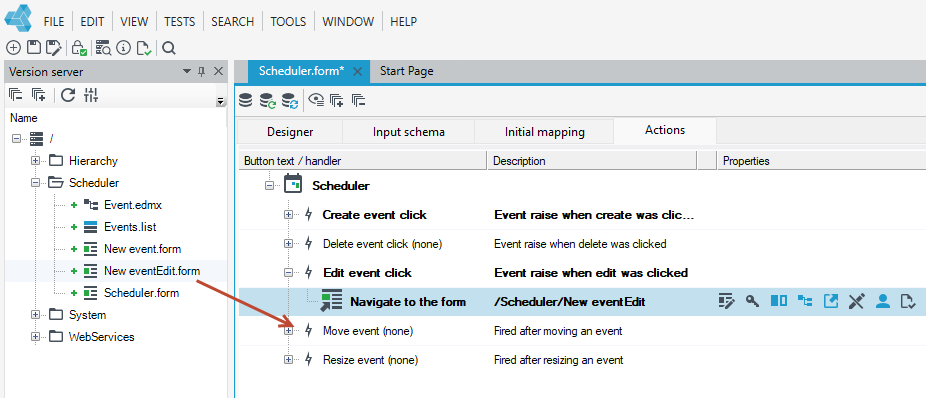This screenshot has width=926, height=398.
Task: Pin the Version server panel
Action: (201, 71)
